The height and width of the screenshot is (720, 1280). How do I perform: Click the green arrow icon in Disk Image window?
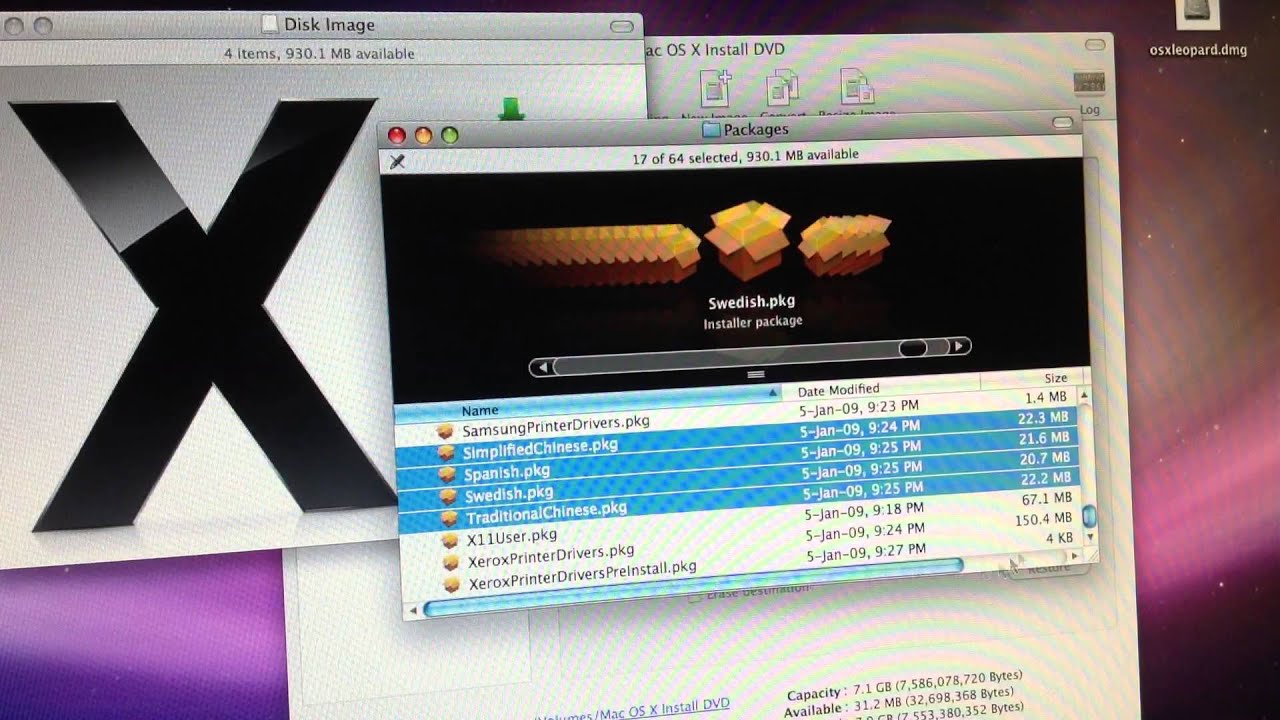point(511,108)
